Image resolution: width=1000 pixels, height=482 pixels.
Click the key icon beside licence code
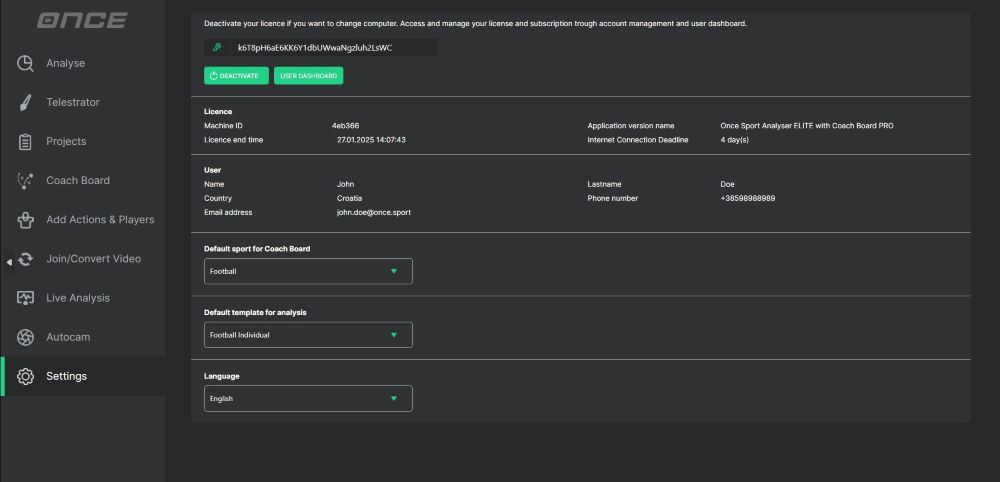click(x=217, y=47)
